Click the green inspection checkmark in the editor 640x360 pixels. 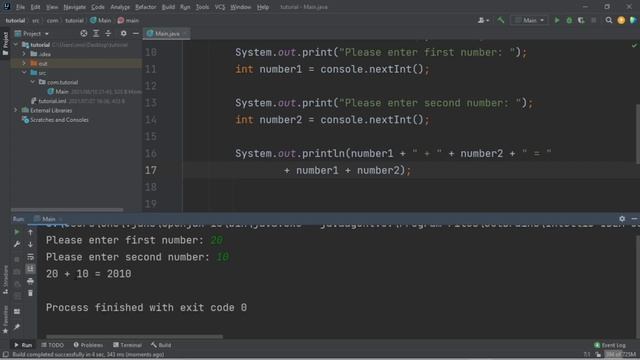pyautogui.click(x=634, y=46)
